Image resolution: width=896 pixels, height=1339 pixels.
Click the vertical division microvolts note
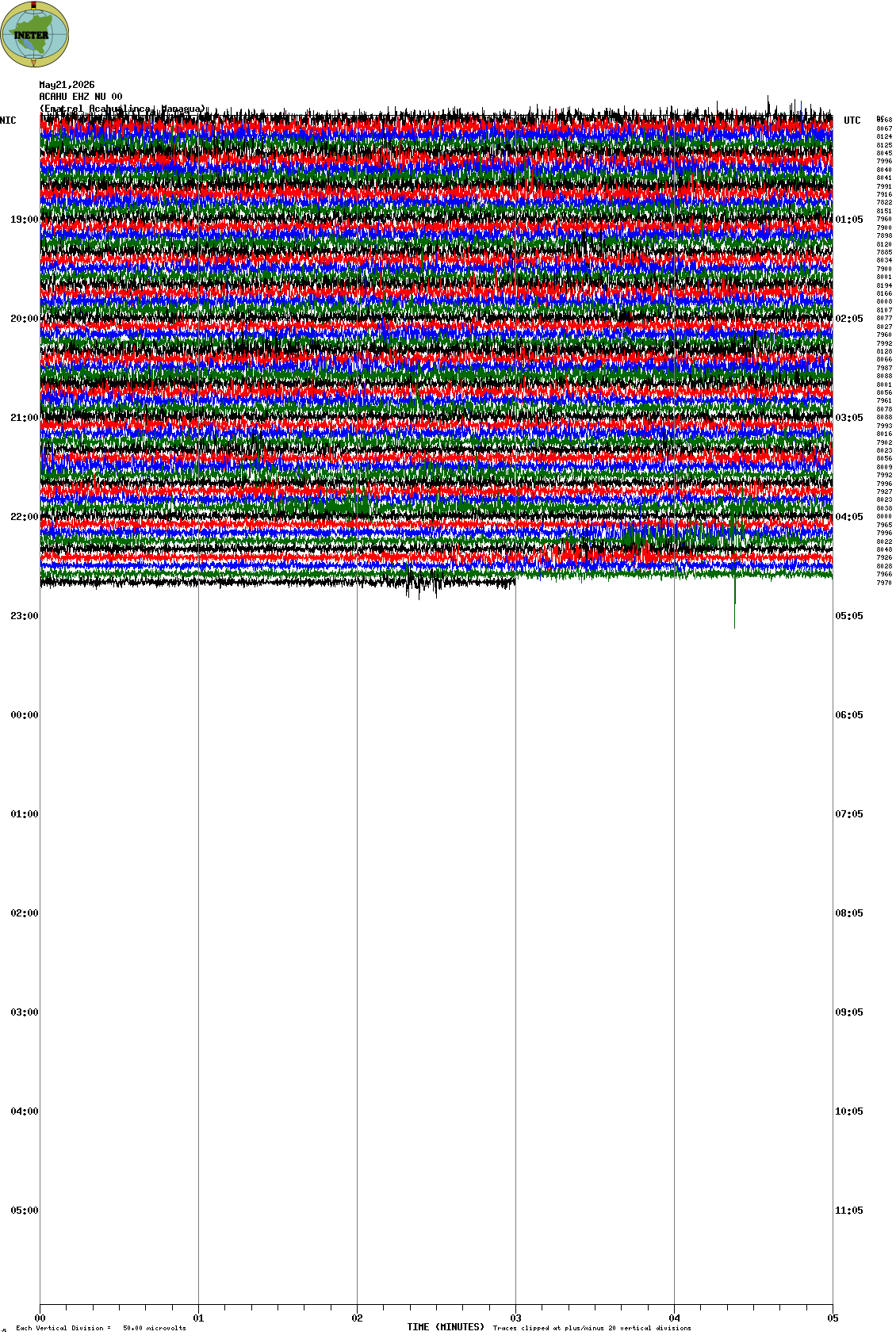pyautogui.click(x=101, y=1328)
